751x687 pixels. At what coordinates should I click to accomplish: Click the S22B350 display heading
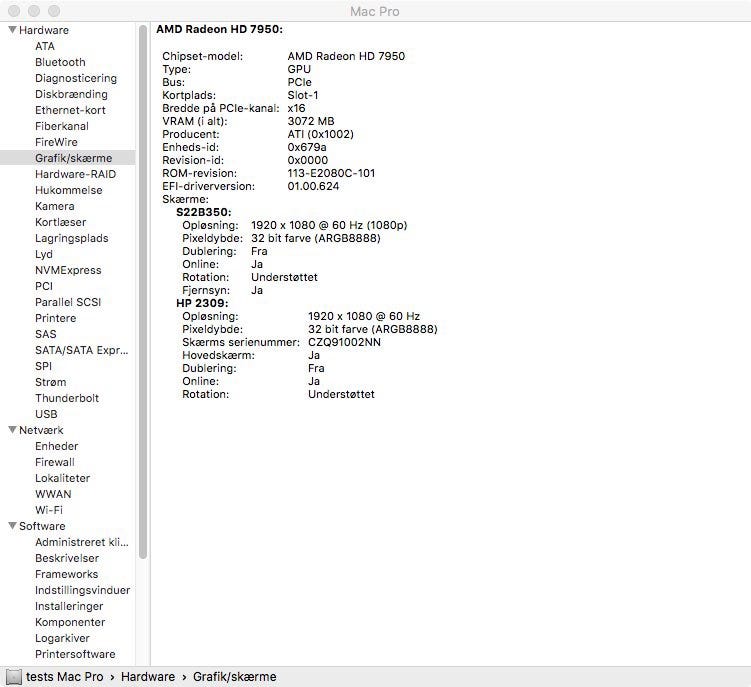(x=204, y=212)
